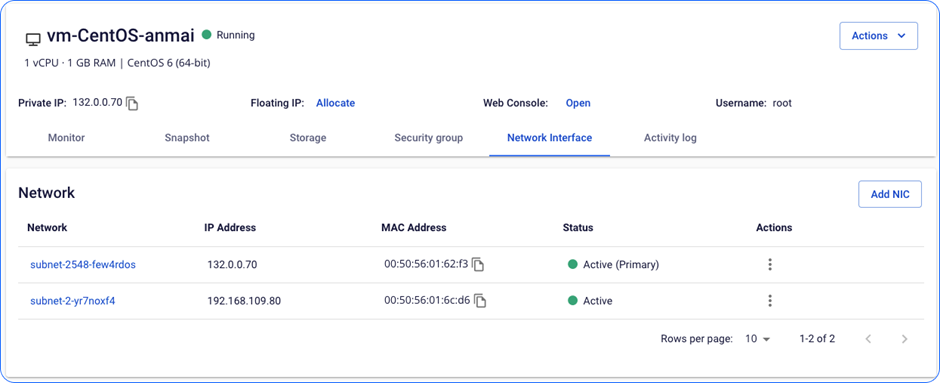Copy the Private IP 132.0.0.70

132,104
